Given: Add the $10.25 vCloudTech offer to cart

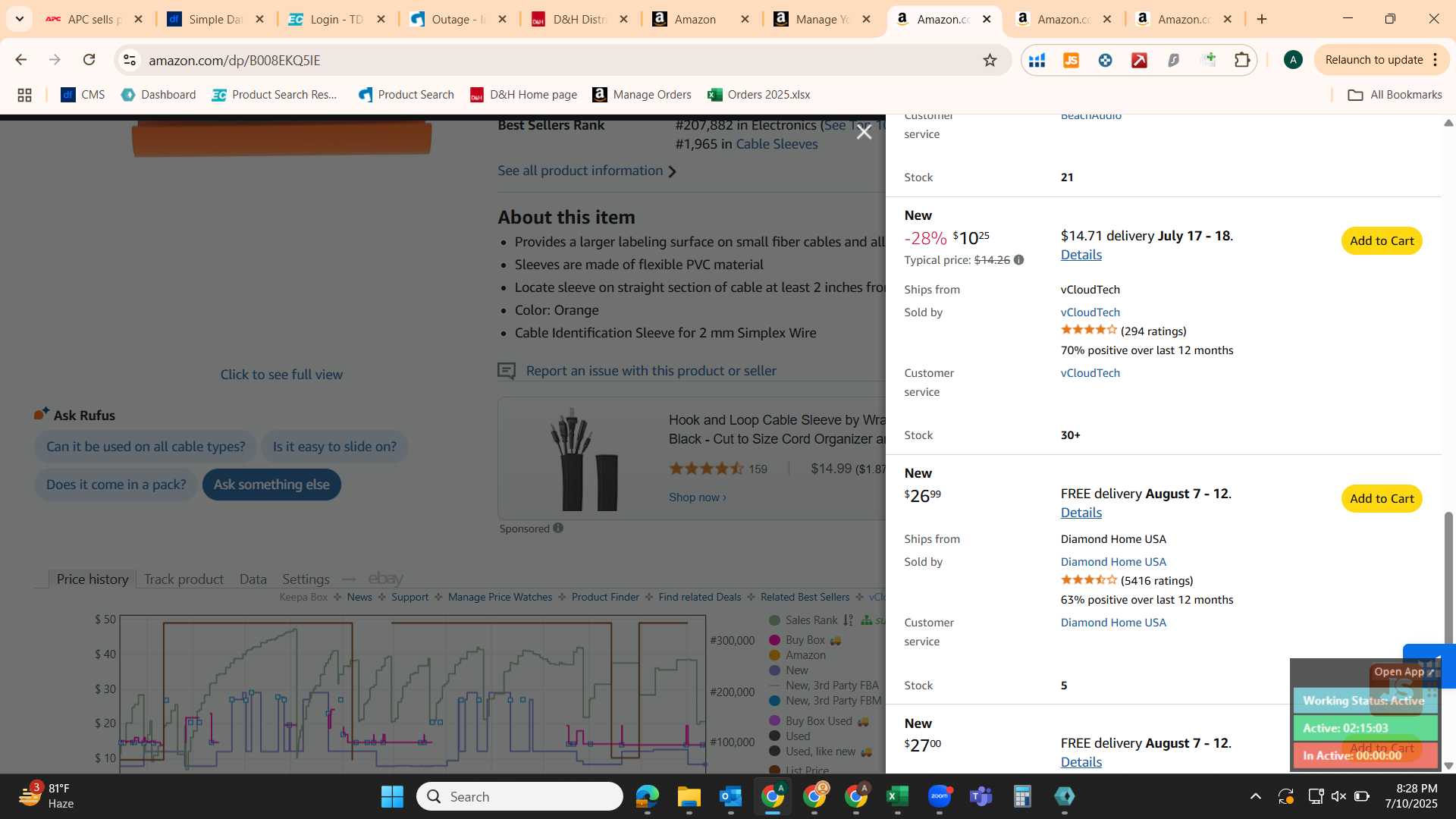Looking at the screenshot, I should point(1382,241).
